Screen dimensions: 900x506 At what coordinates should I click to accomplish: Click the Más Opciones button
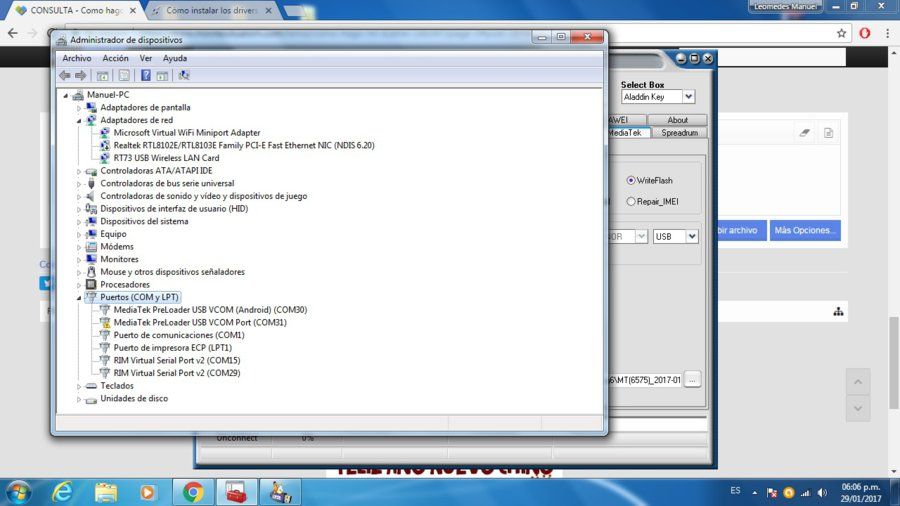805,230
